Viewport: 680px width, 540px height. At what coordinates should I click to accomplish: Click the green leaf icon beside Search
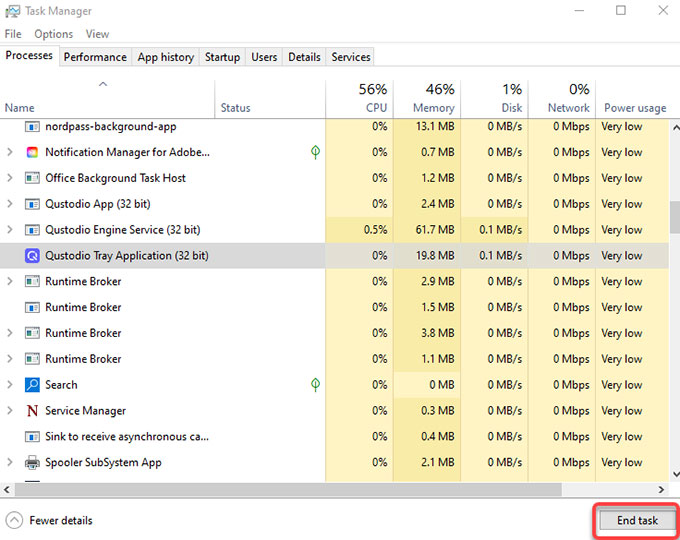coord(315,384)
